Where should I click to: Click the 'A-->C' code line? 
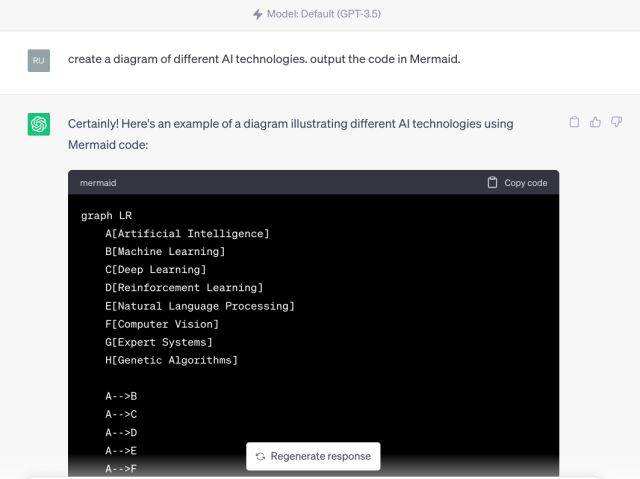pyautogui.click(x=121, y=415)
